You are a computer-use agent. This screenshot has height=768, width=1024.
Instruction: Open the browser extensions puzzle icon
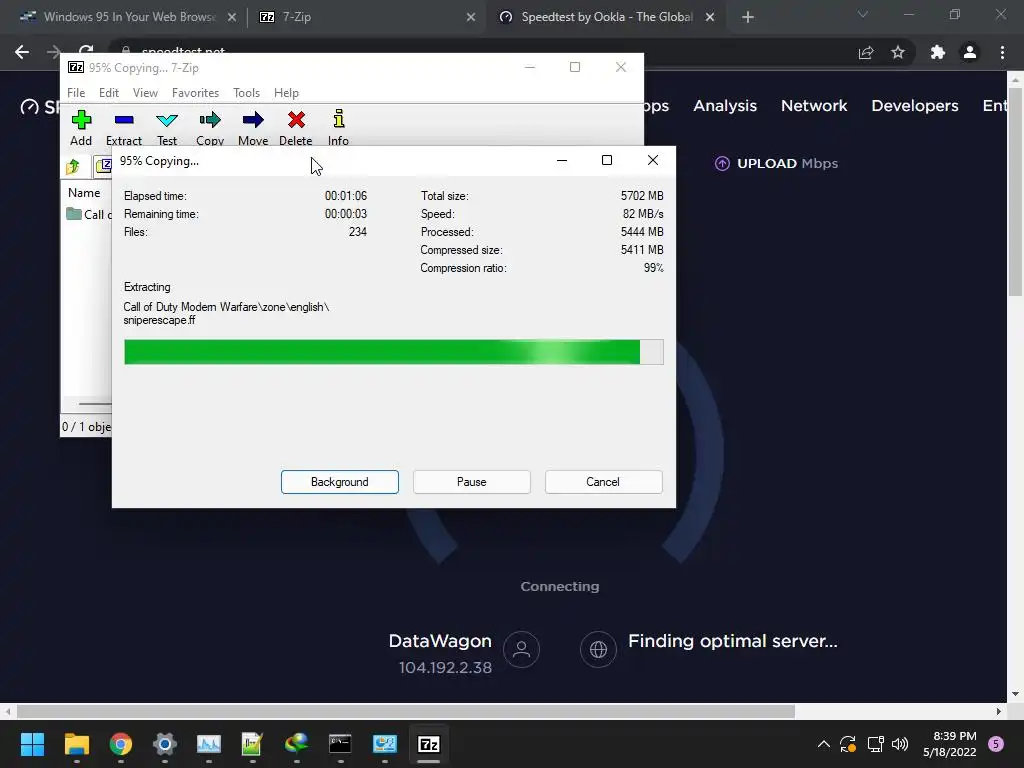pos(938,52)
